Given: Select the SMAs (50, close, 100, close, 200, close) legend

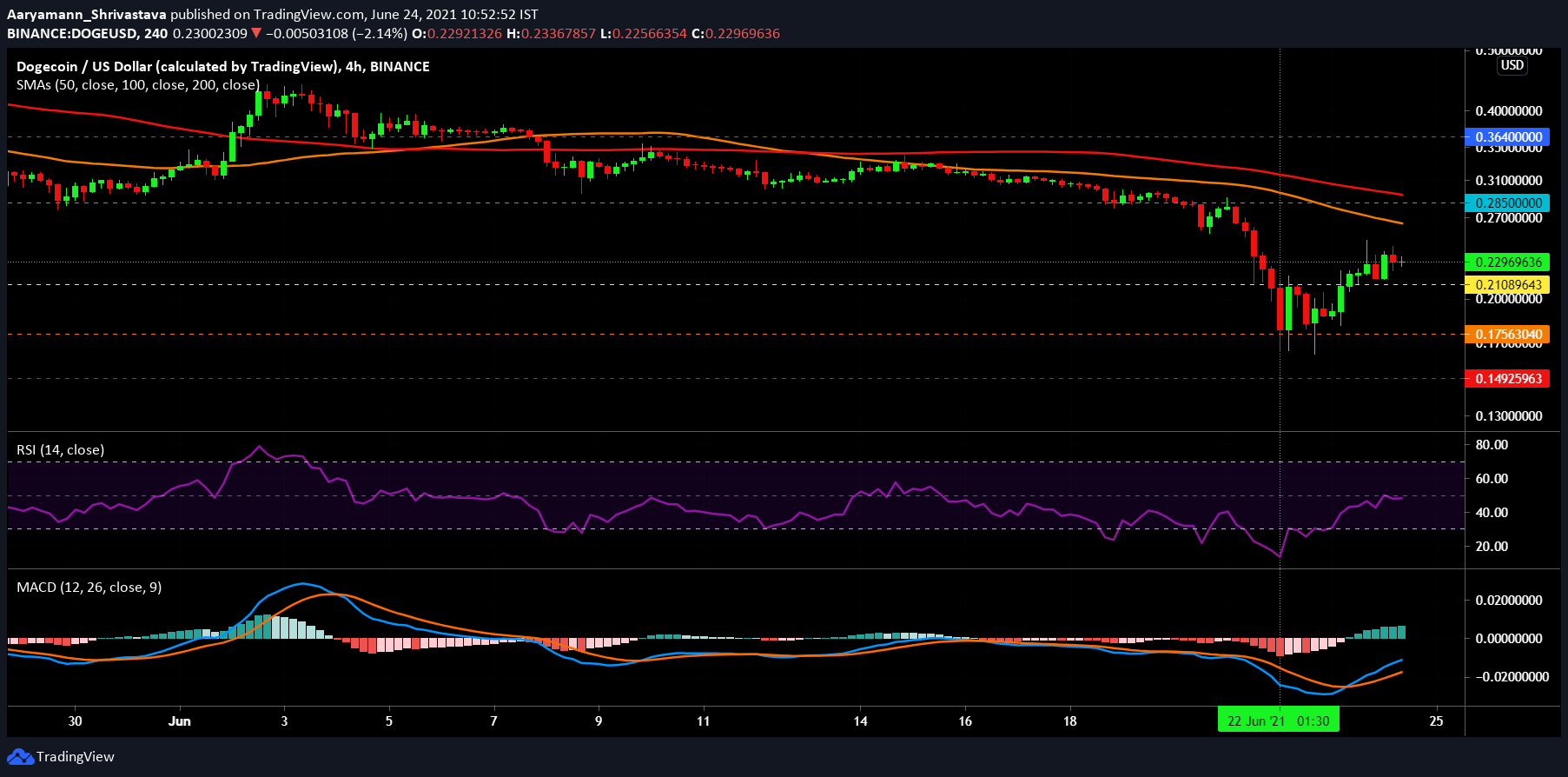Looking at the screenshot, I should [x=137, y=85].
